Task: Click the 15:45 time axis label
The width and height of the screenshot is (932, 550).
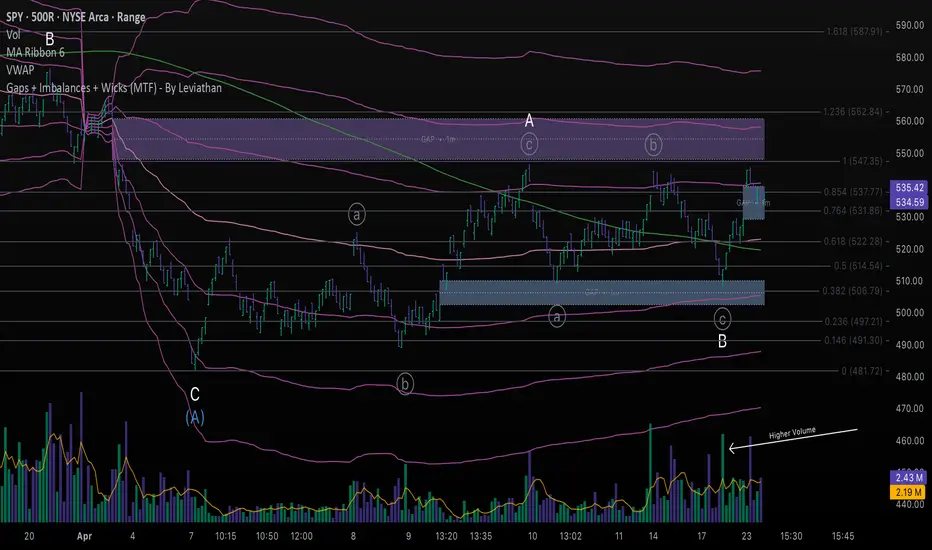Action: (x=843, y=536)
